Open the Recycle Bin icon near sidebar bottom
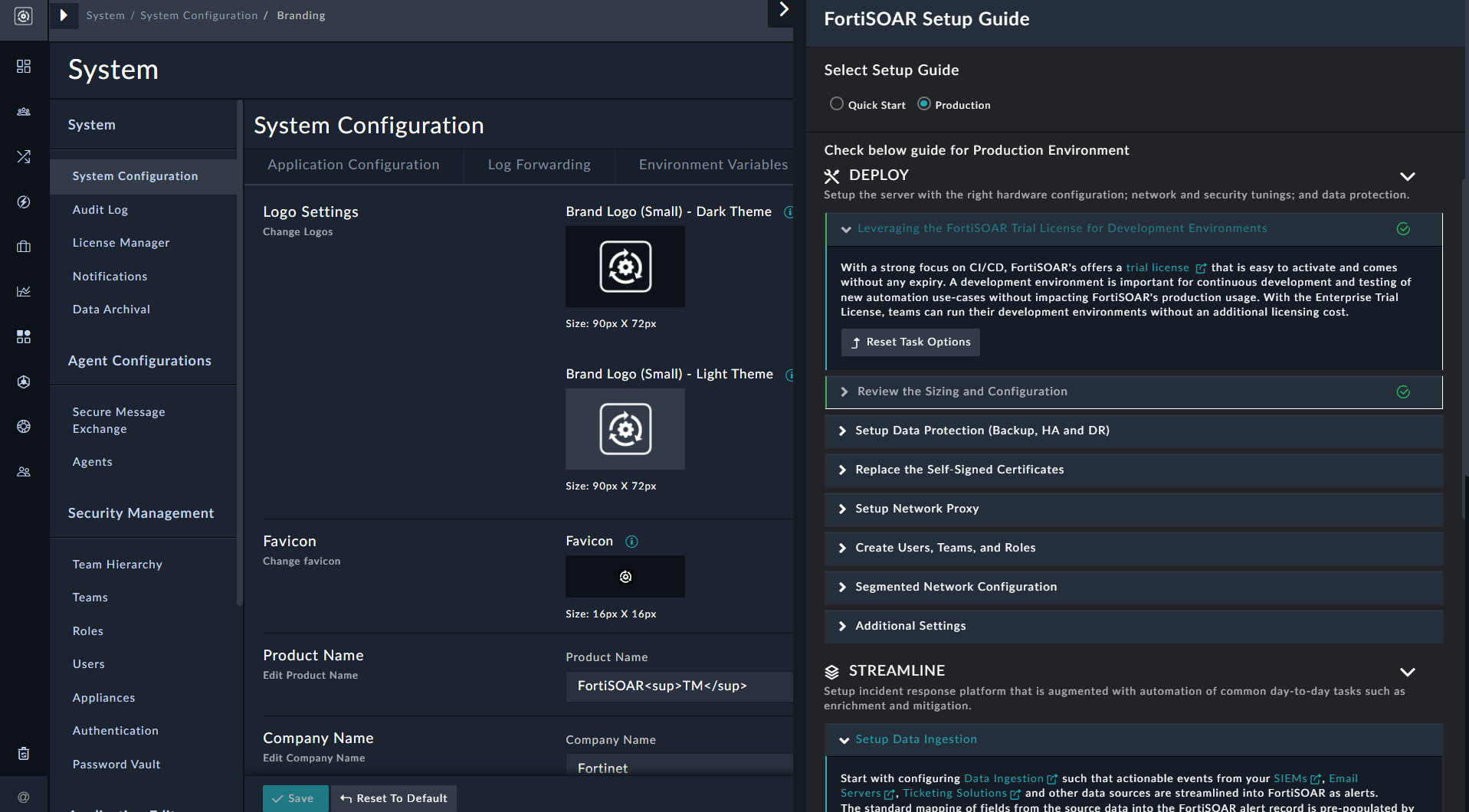The height and width of the screenshot is (812, 1469). point(23,753)
